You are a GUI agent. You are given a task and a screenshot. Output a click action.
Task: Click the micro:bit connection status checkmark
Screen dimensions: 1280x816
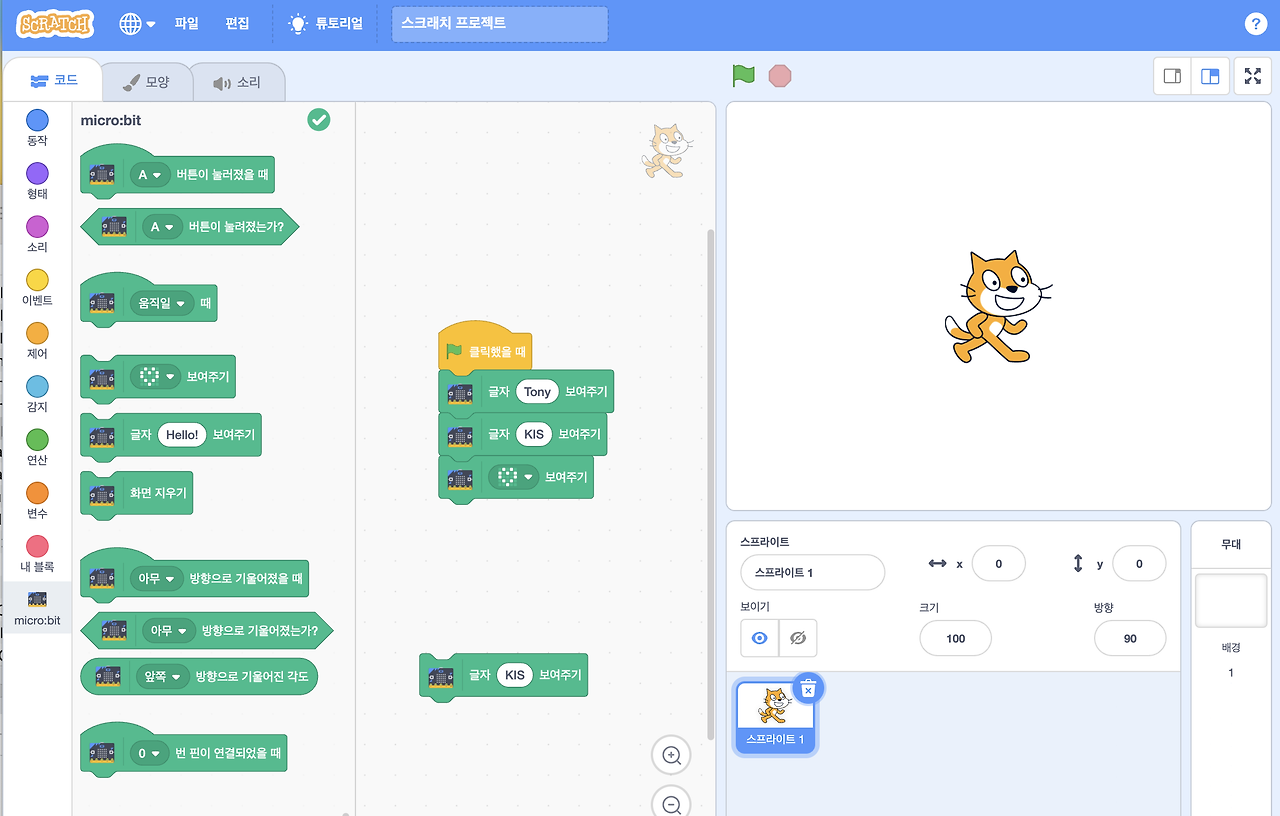coord(318,120)
